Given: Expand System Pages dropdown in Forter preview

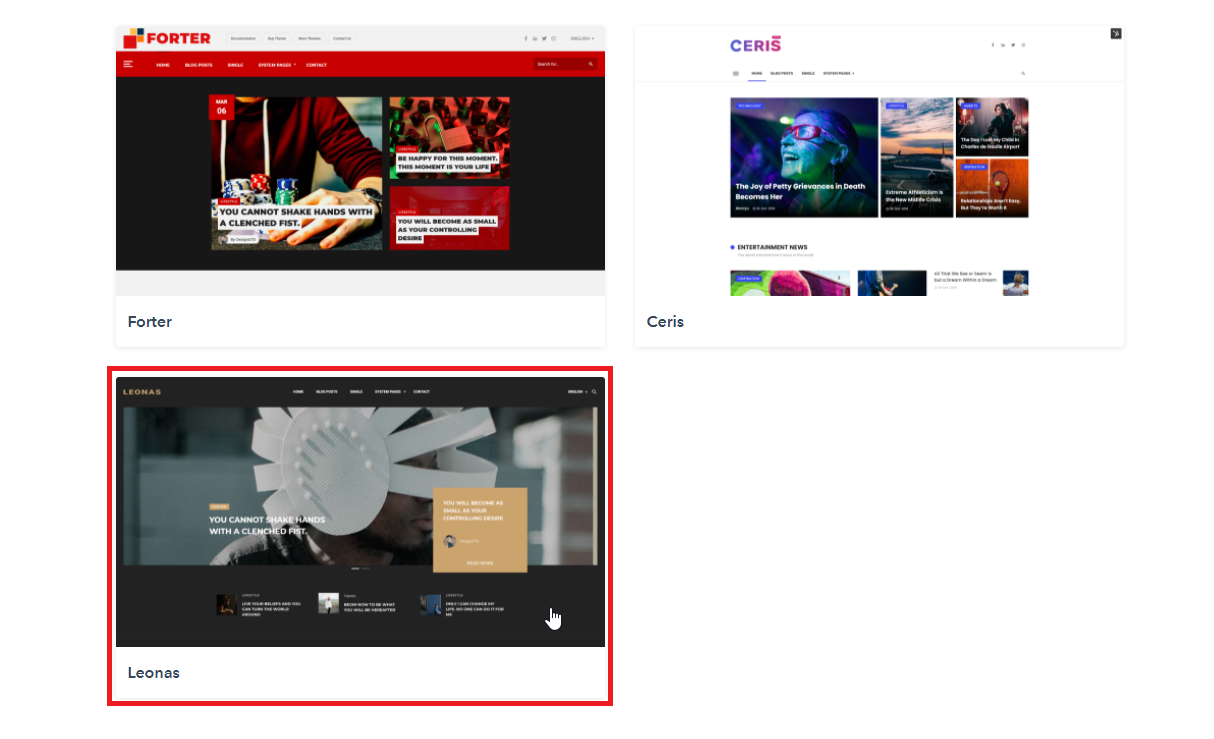Looking at the screenshot, I should 277,65.
